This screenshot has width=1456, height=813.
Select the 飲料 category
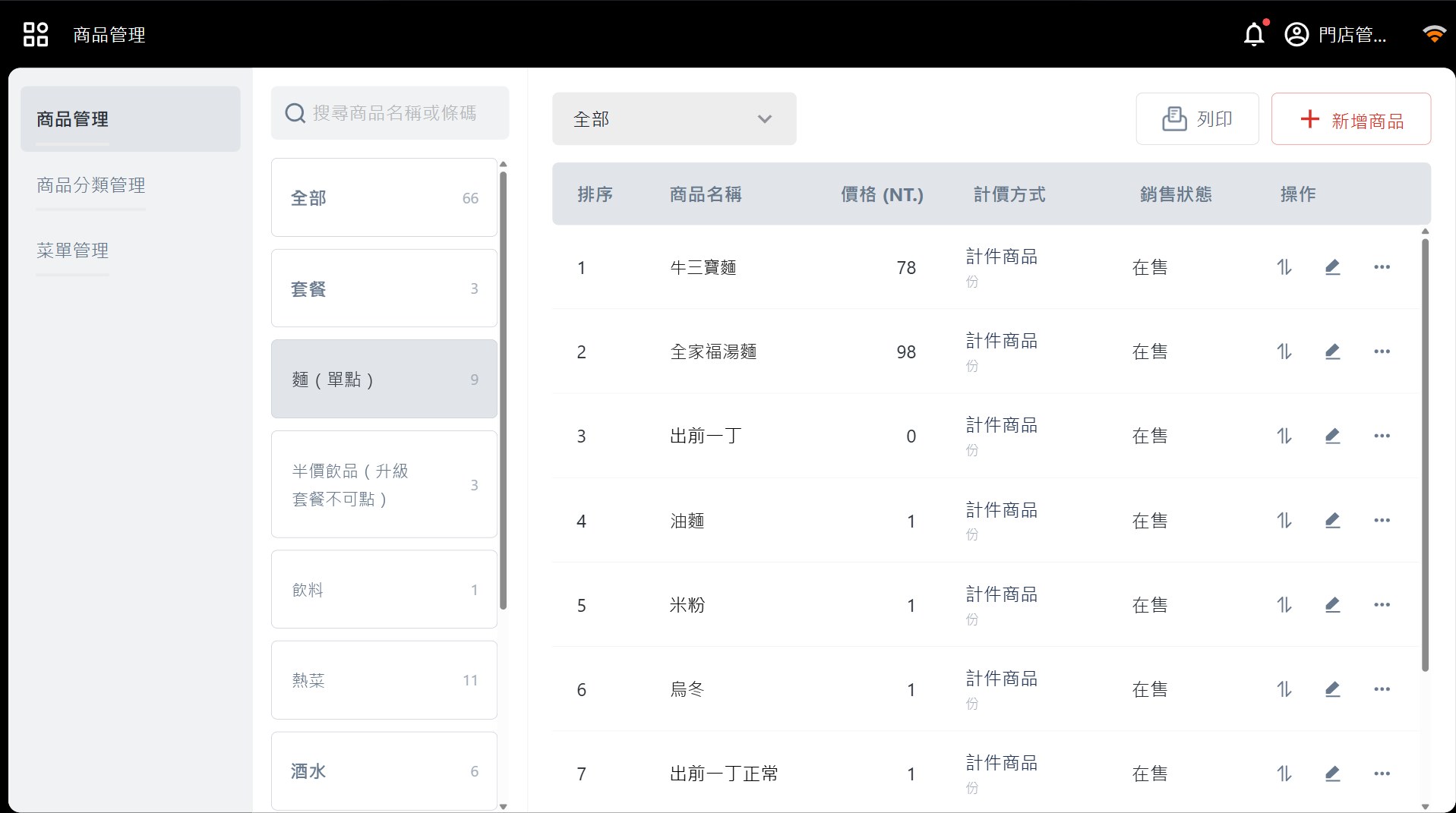click(x=384, y=590)
